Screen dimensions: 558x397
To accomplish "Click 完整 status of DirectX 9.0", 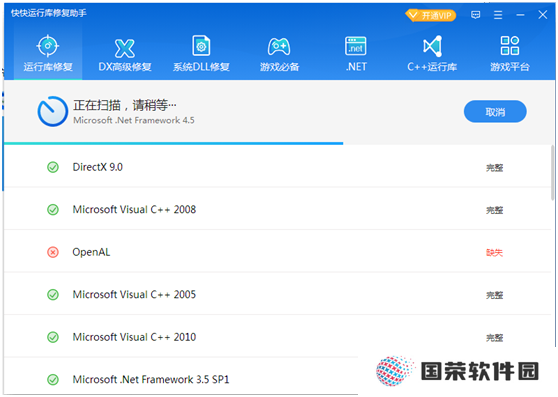I will click(495, 168).
